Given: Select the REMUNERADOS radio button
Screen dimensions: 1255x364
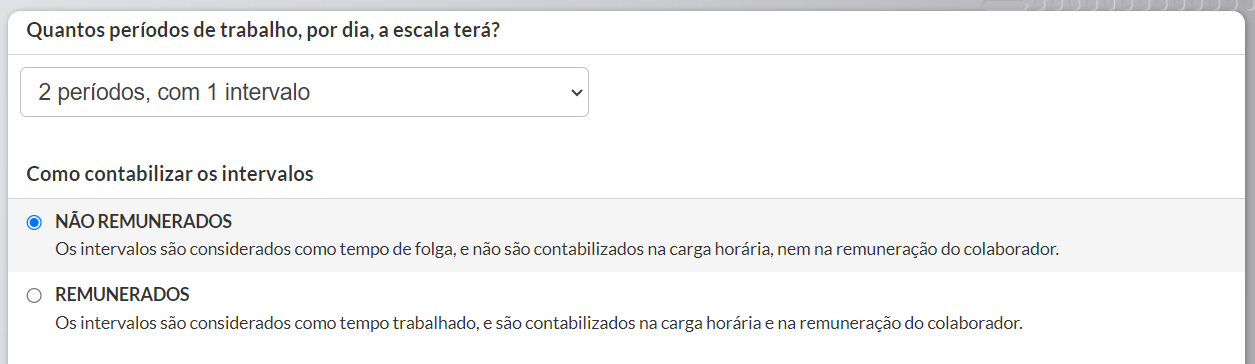Looking at the screenshot, I should (35, 295).
